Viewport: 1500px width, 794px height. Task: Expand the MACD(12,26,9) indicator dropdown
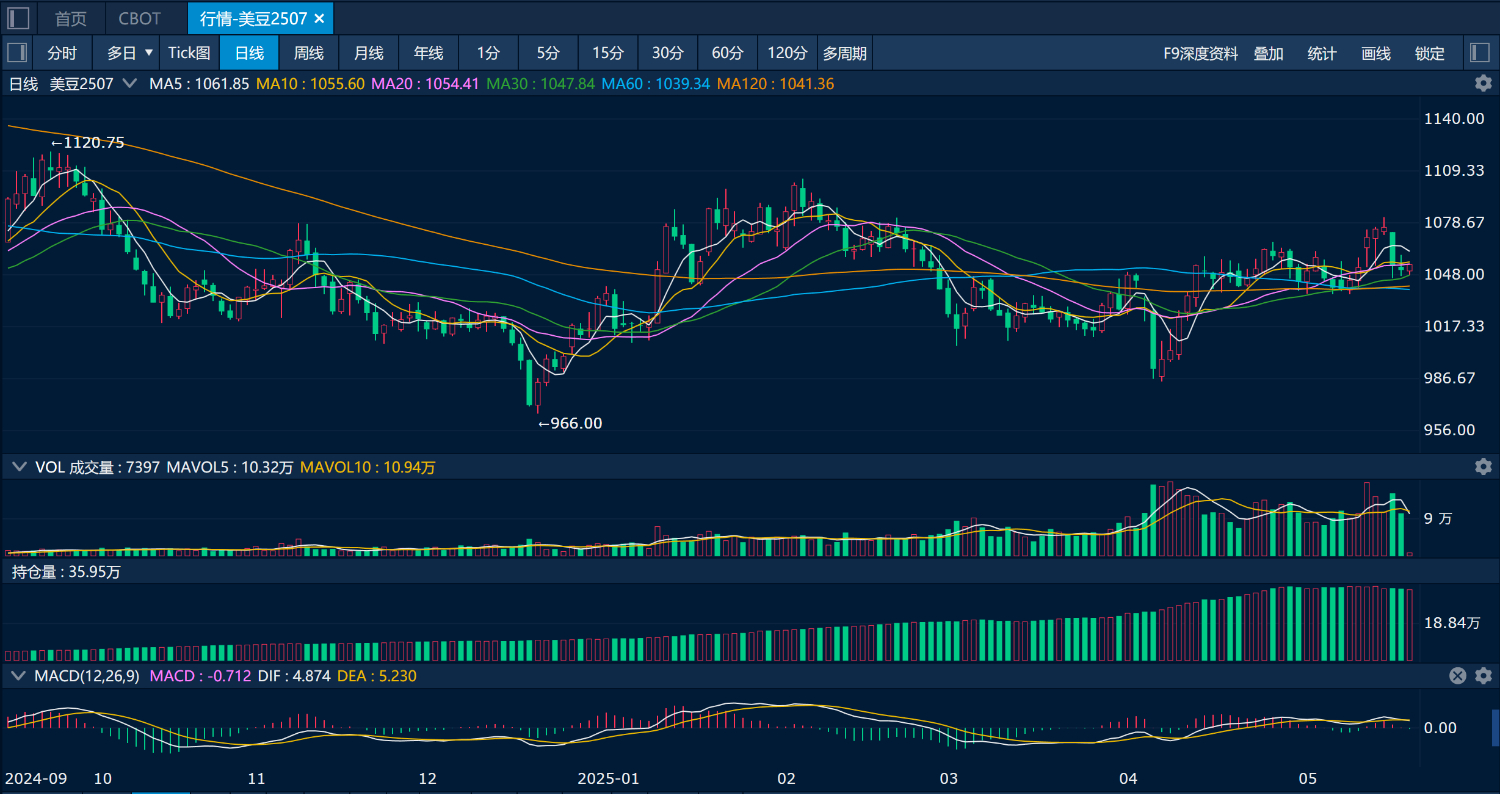18,676
